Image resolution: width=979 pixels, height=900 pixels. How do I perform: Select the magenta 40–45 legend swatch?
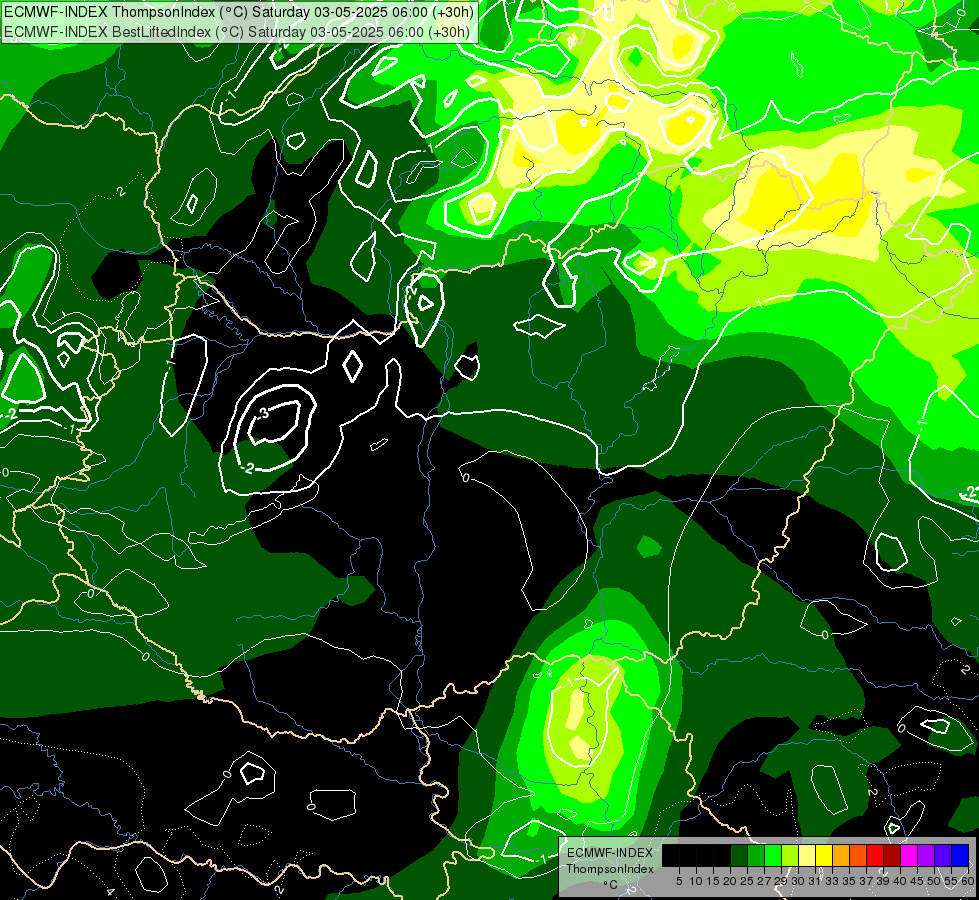[908, 855]
